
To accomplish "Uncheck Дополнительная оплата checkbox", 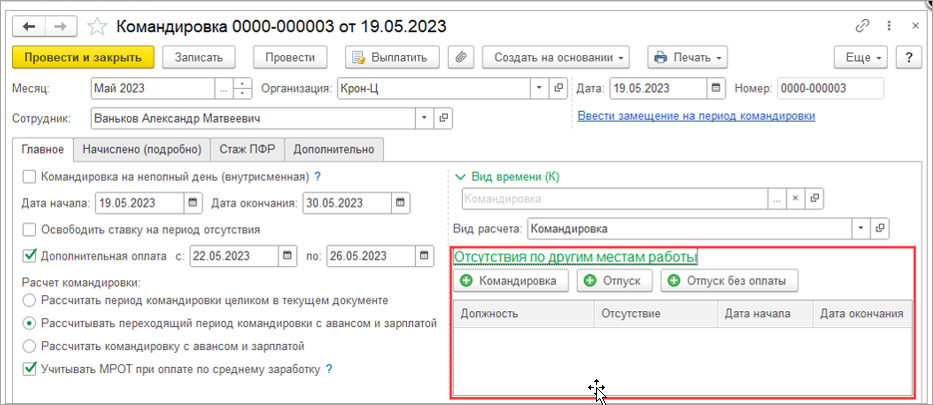I will pyautogui.click(x=28, y=256).
